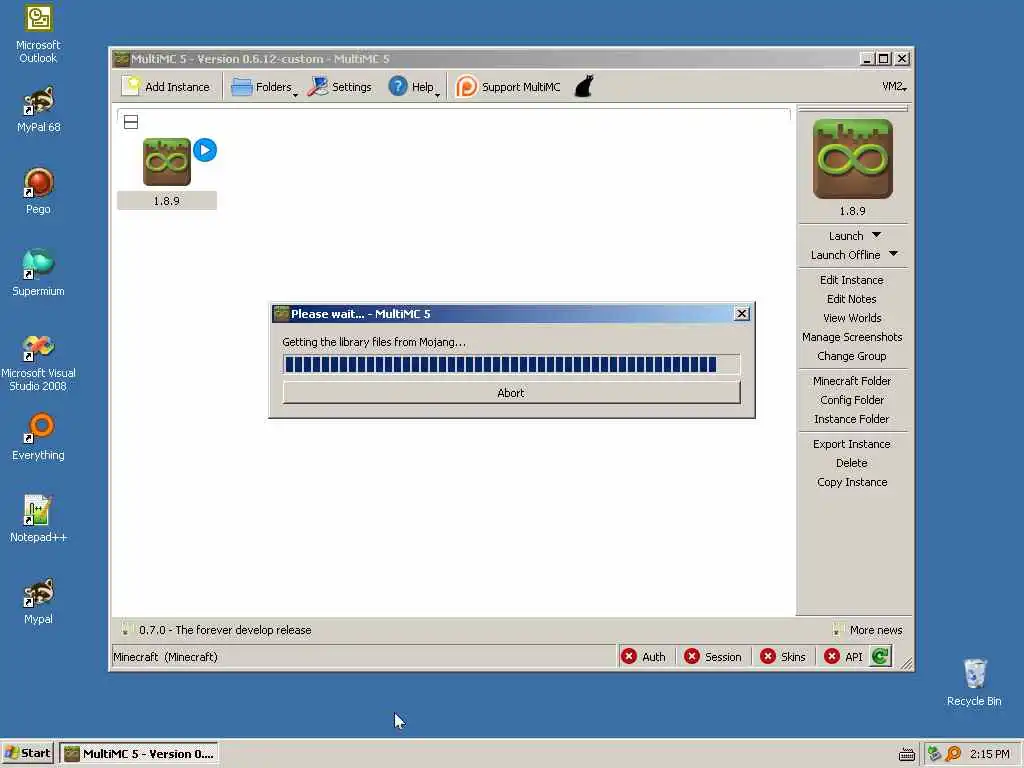Click the network tray icon
Screen dimensions: 1024x768
tap(934, 754)
